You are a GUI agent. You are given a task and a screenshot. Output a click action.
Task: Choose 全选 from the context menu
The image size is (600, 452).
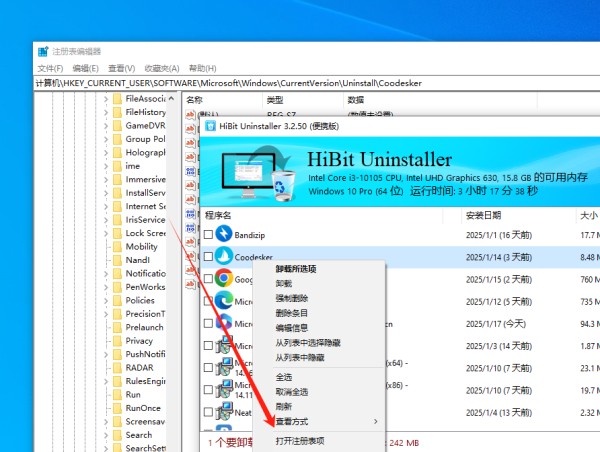(284, 377)
